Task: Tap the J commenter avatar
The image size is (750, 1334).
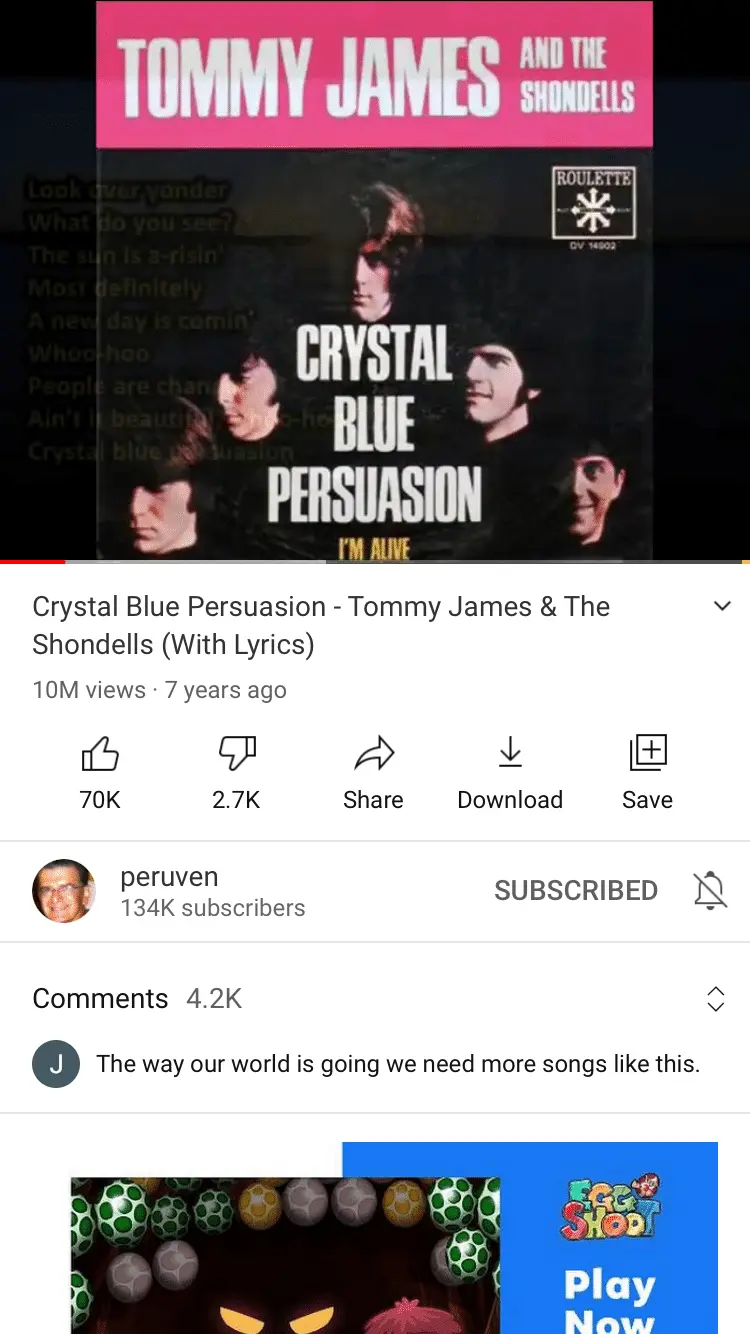Action: coord(56,1064)
